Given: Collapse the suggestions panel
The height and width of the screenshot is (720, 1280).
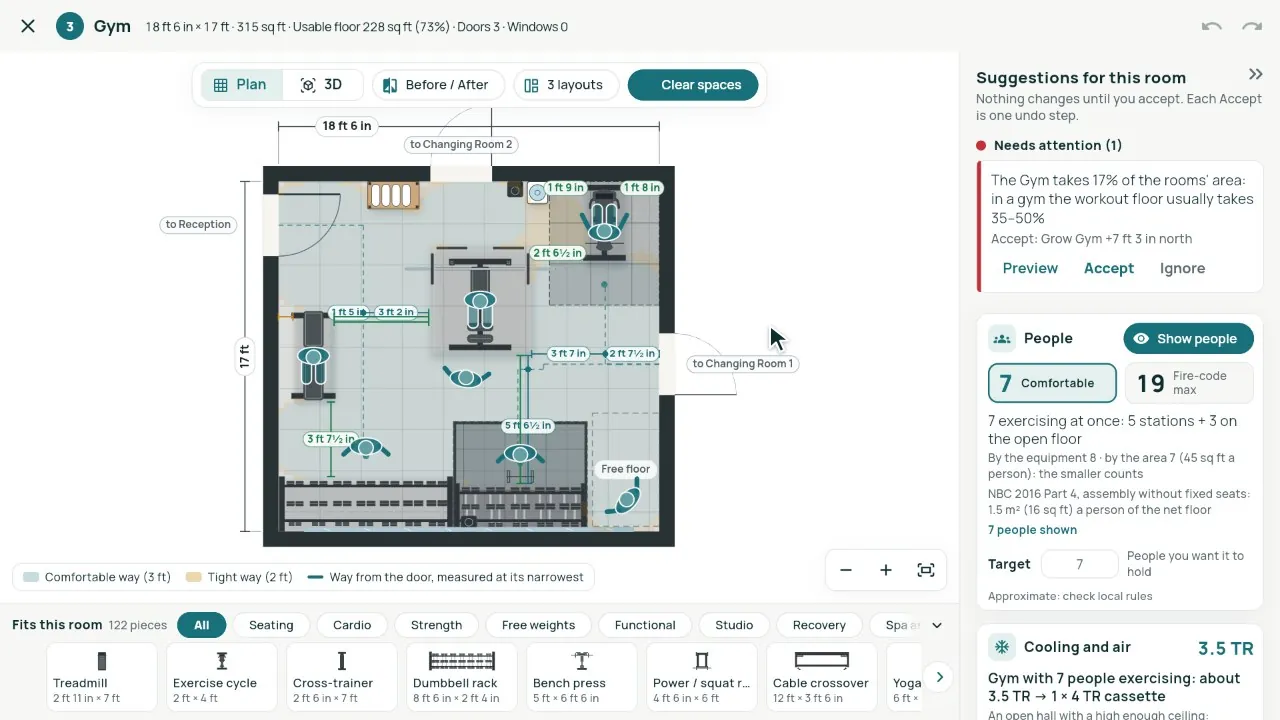Looking at the screenshot, I should [1255, 74].
